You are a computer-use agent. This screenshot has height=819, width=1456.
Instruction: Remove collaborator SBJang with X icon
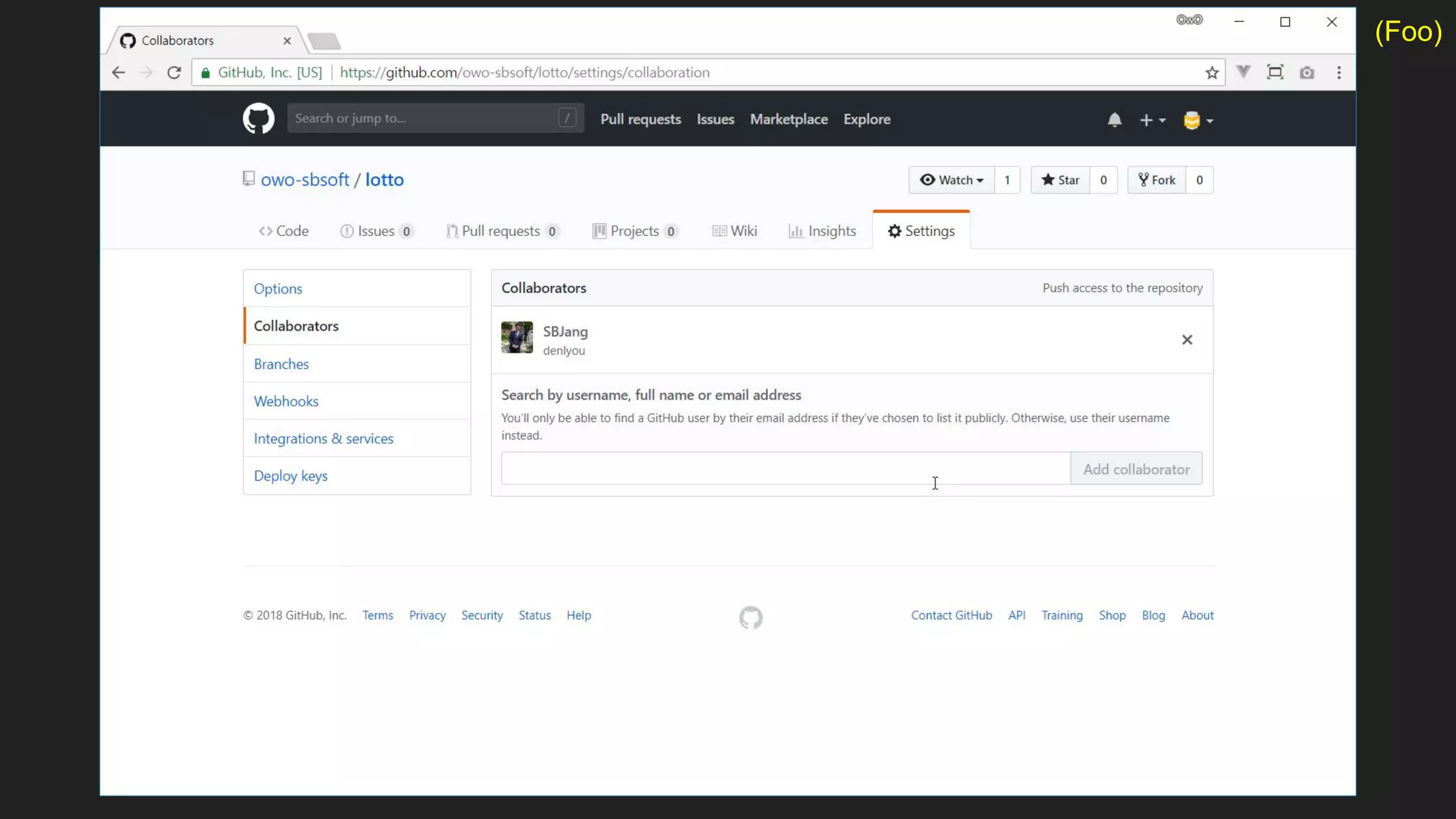coord(1187,340)
